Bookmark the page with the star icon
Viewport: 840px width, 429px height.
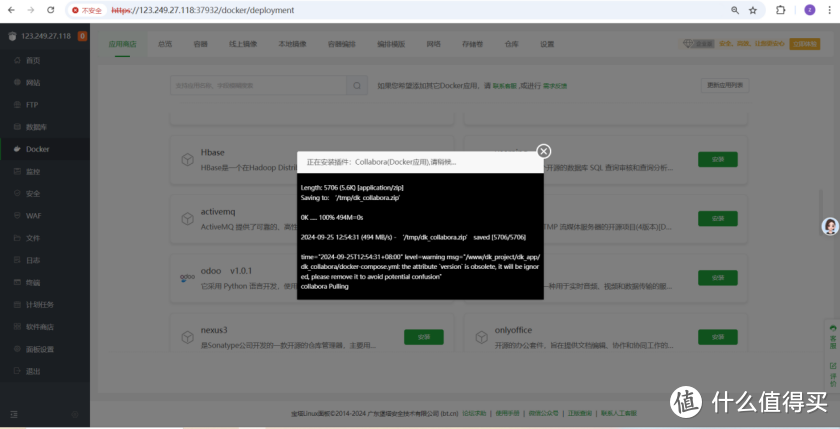[753, 10]
